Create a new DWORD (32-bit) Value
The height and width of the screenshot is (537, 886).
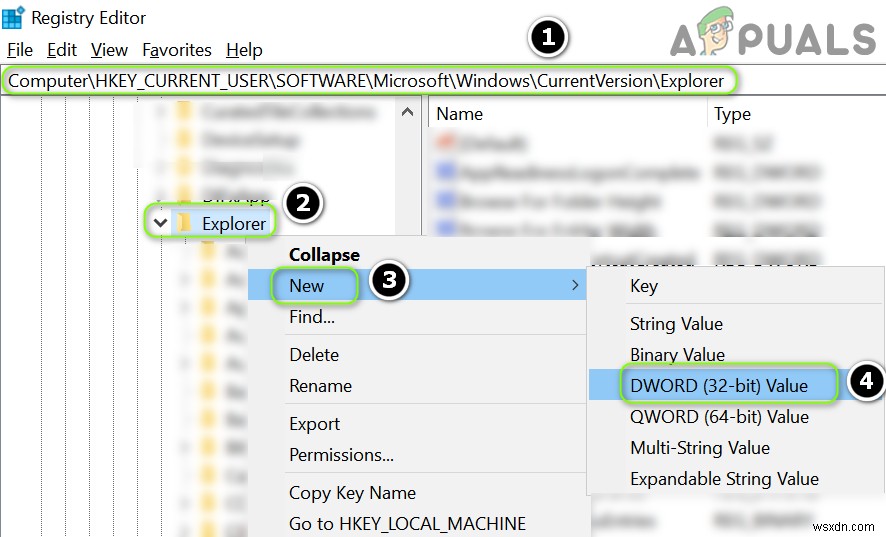point(719,386)
